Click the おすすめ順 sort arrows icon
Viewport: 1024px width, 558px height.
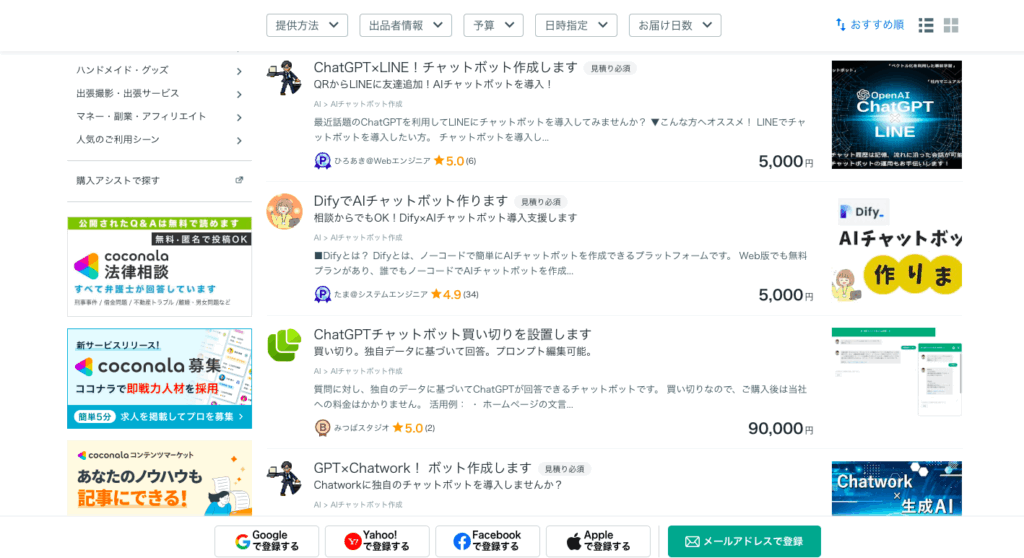840,25
